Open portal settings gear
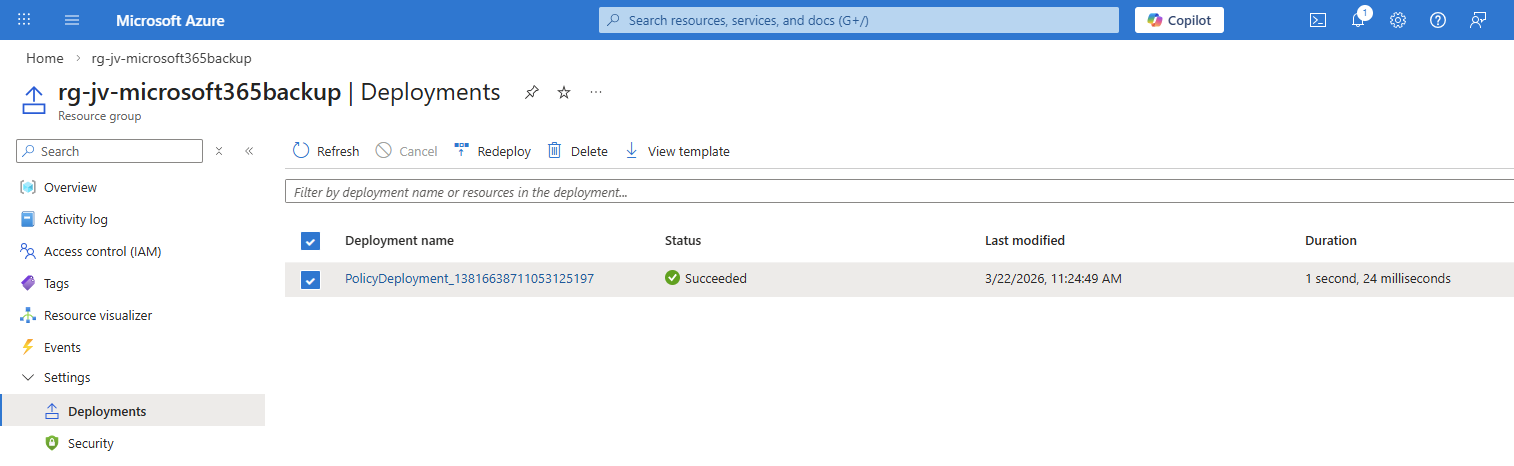This screenshot has height=466, width=1514. (x=1398, y=20)
